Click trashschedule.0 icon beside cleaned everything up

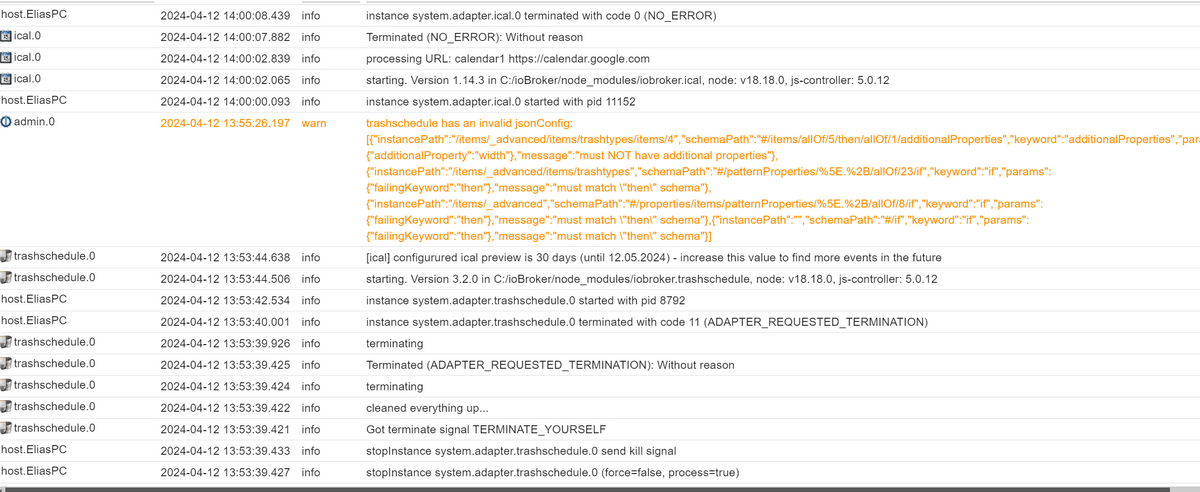pyautogui.click(x=6, y=407)
